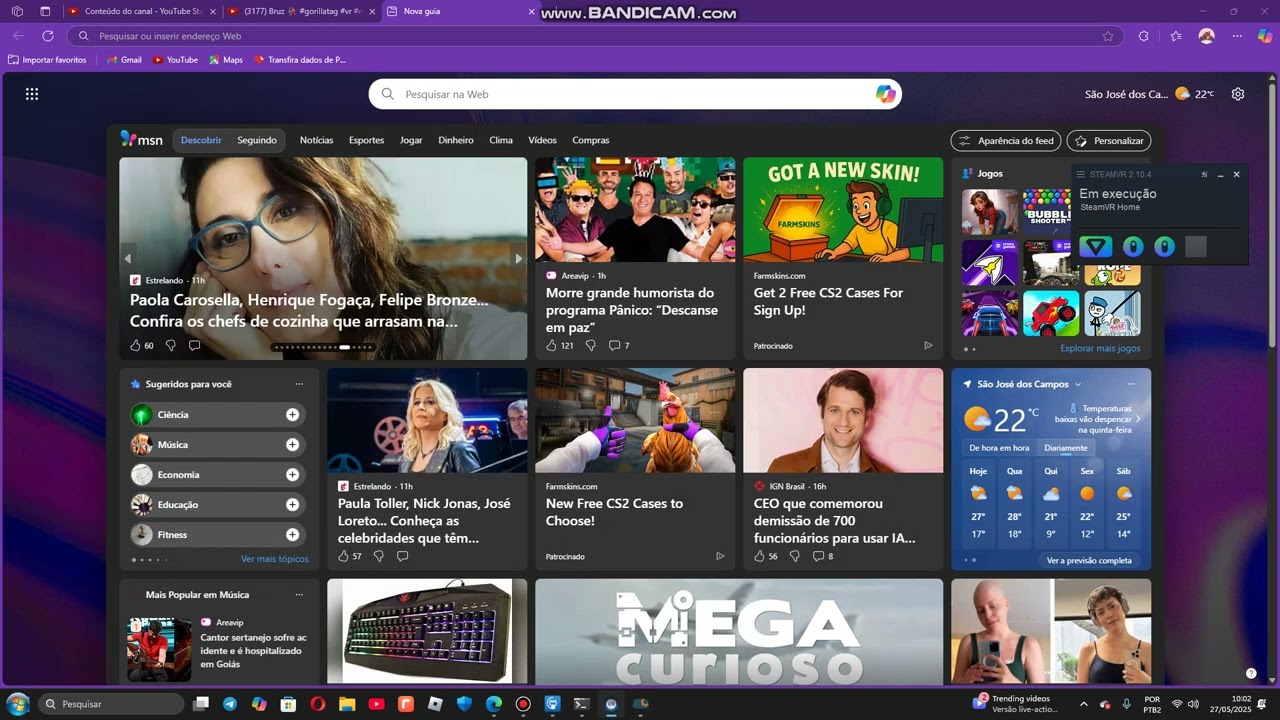Expand the low temperatures weather alert

1138,419
